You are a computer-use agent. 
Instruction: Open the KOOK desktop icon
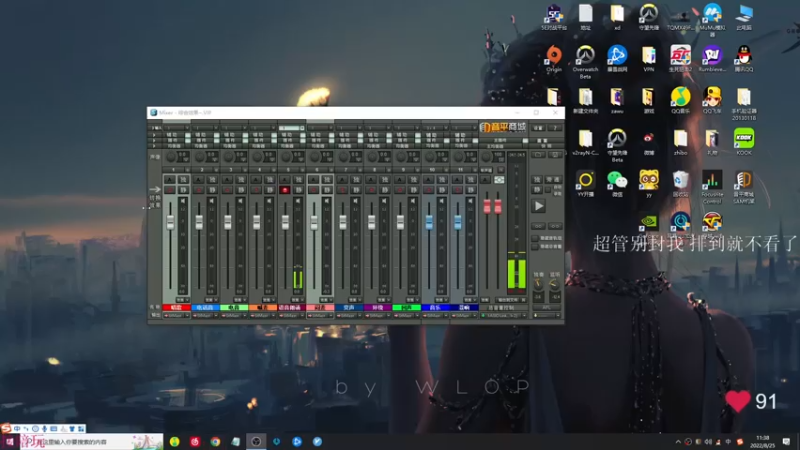[744, 142]
